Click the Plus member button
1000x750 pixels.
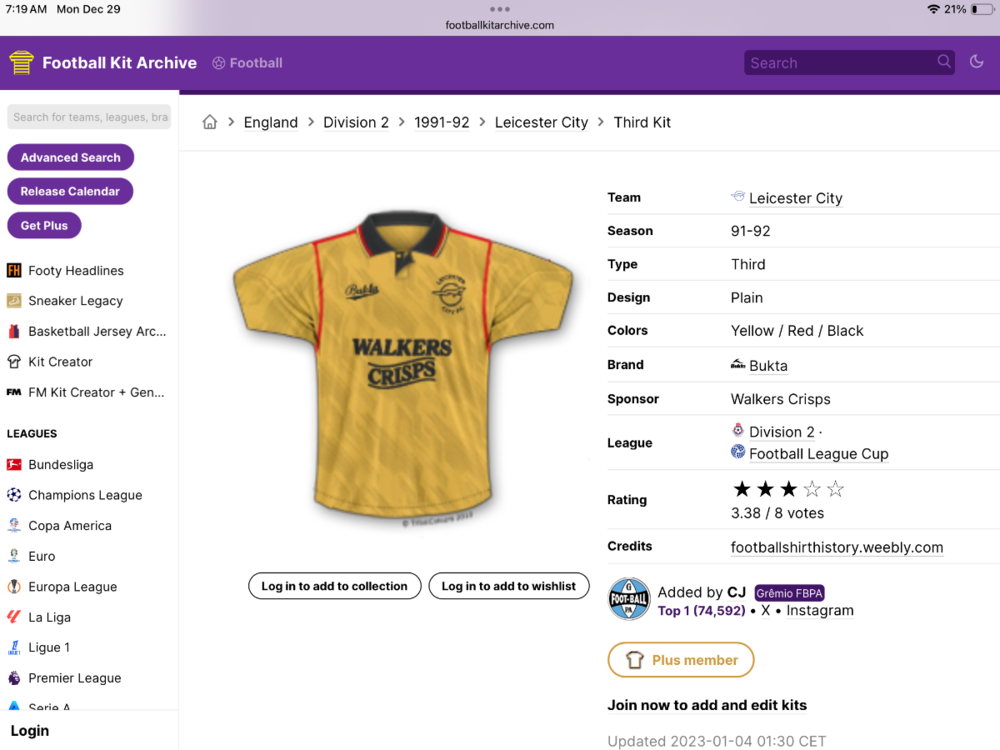[680, 660]
